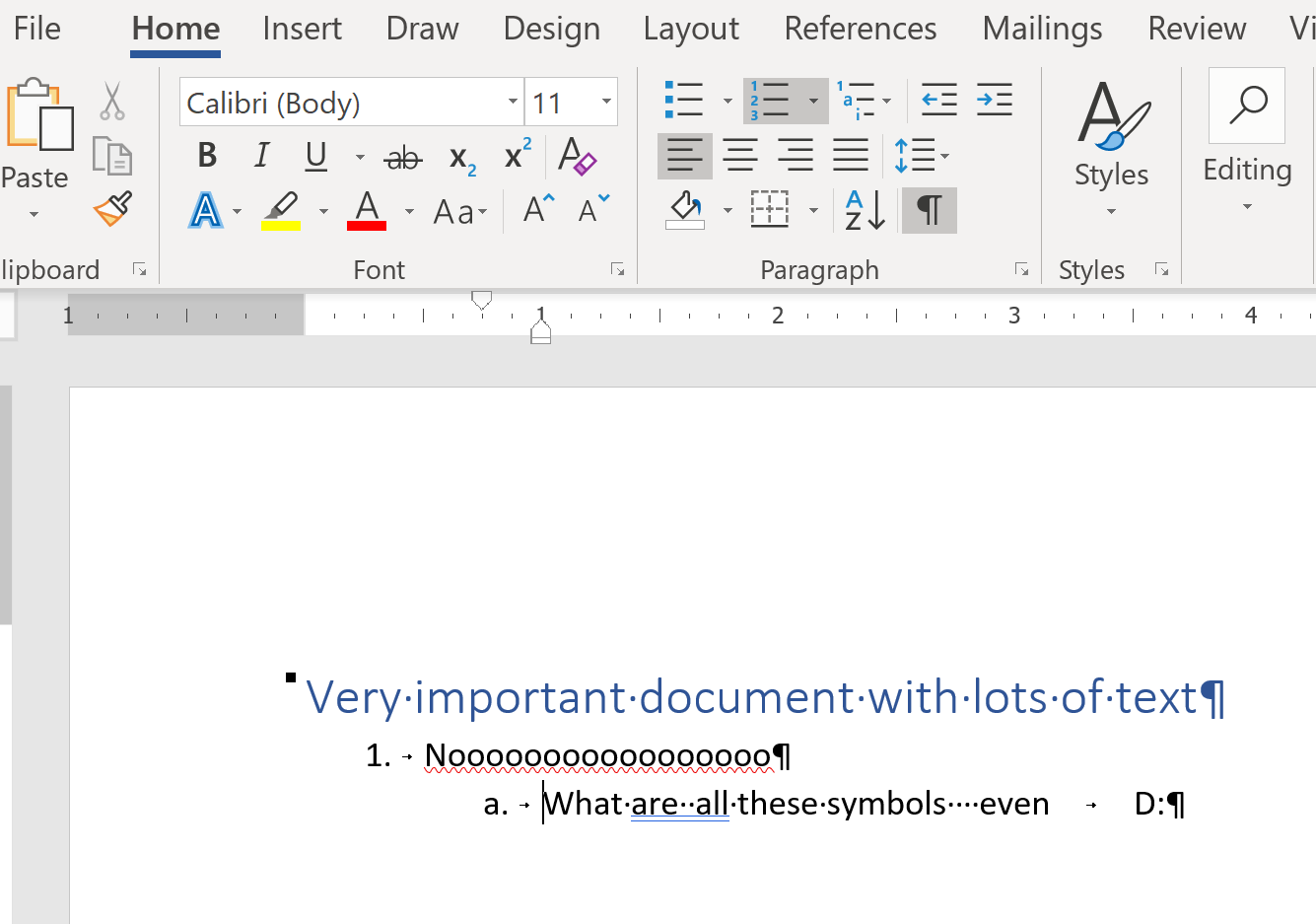Expand the line spacing options
Viewport: 1316px width, 924px height.
[x=943, y=155]
